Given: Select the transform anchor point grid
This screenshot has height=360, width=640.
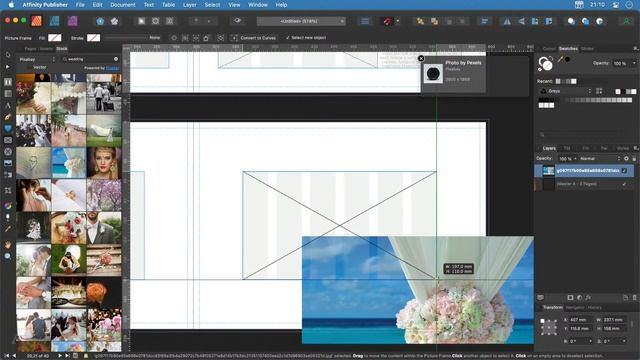Looking at the screenshot, I should pos(548,327).
